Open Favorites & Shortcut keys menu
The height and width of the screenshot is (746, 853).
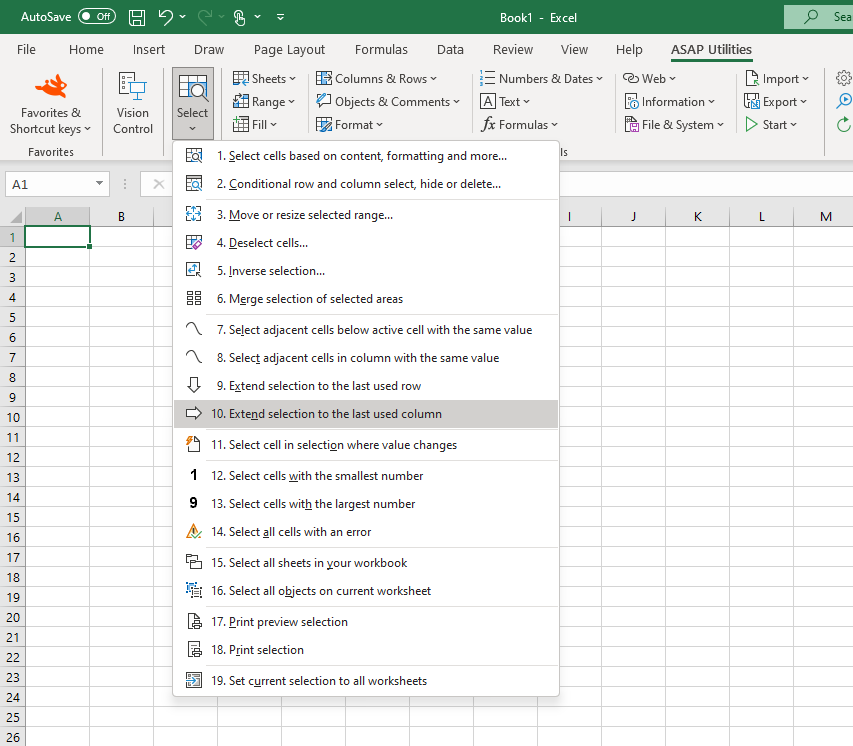(50, 104)
